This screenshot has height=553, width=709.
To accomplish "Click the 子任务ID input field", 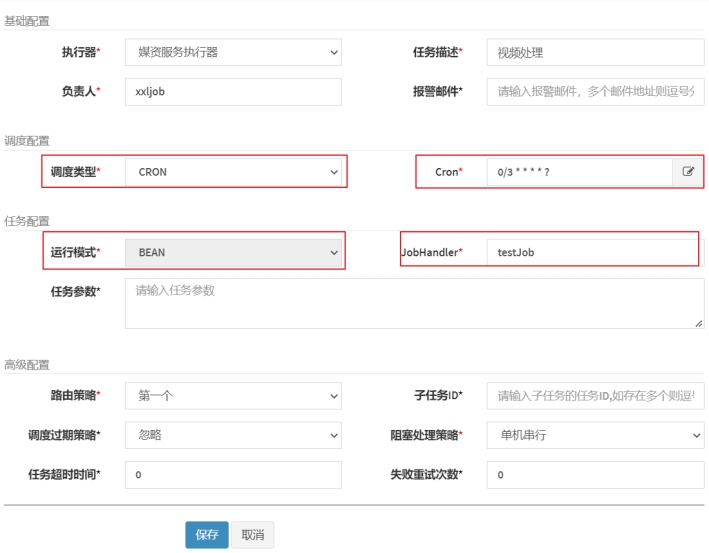I will coord(595,396).
